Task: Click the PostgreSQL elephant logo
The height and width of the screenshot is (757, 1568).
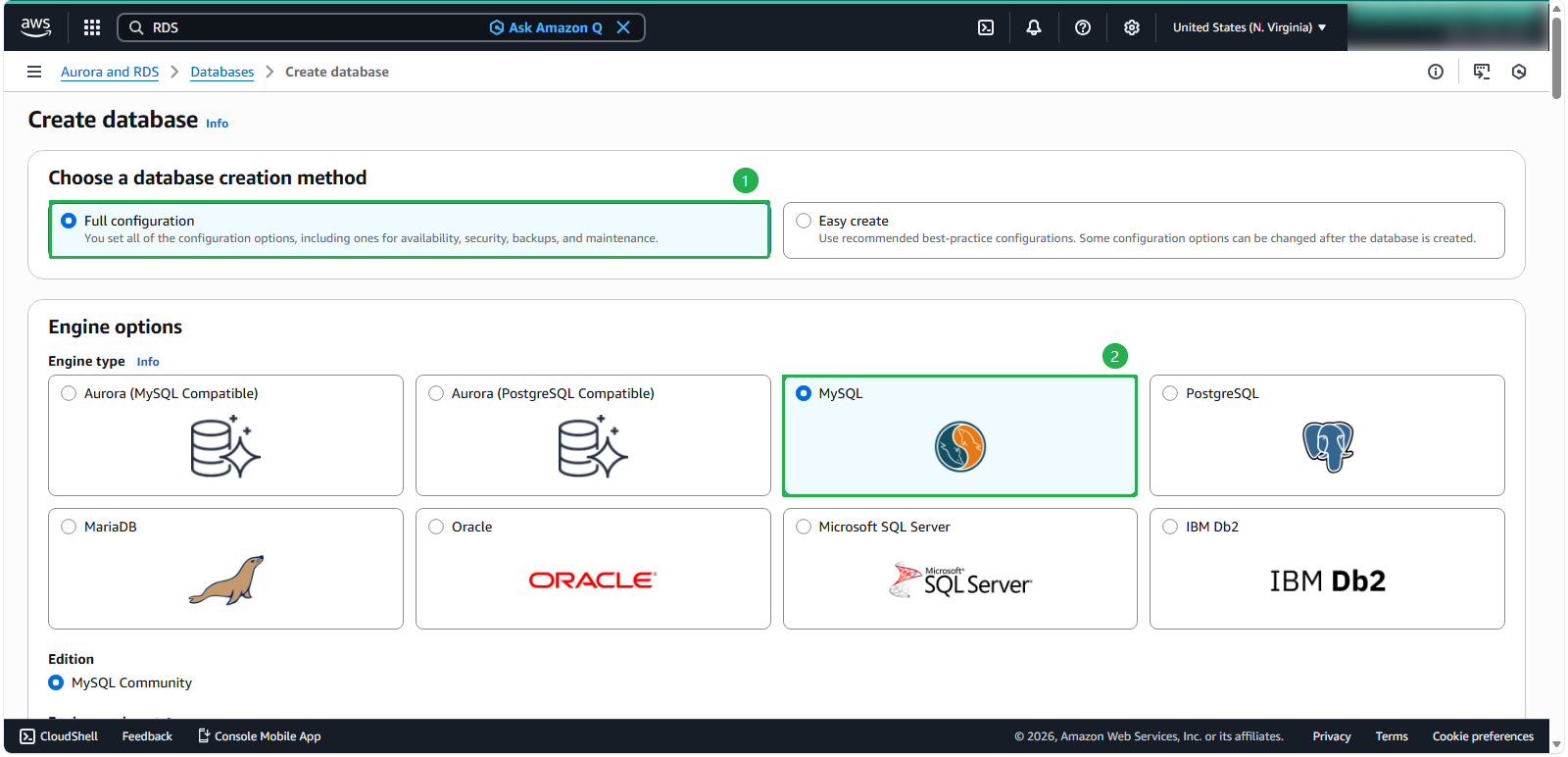Action: 1328,447
